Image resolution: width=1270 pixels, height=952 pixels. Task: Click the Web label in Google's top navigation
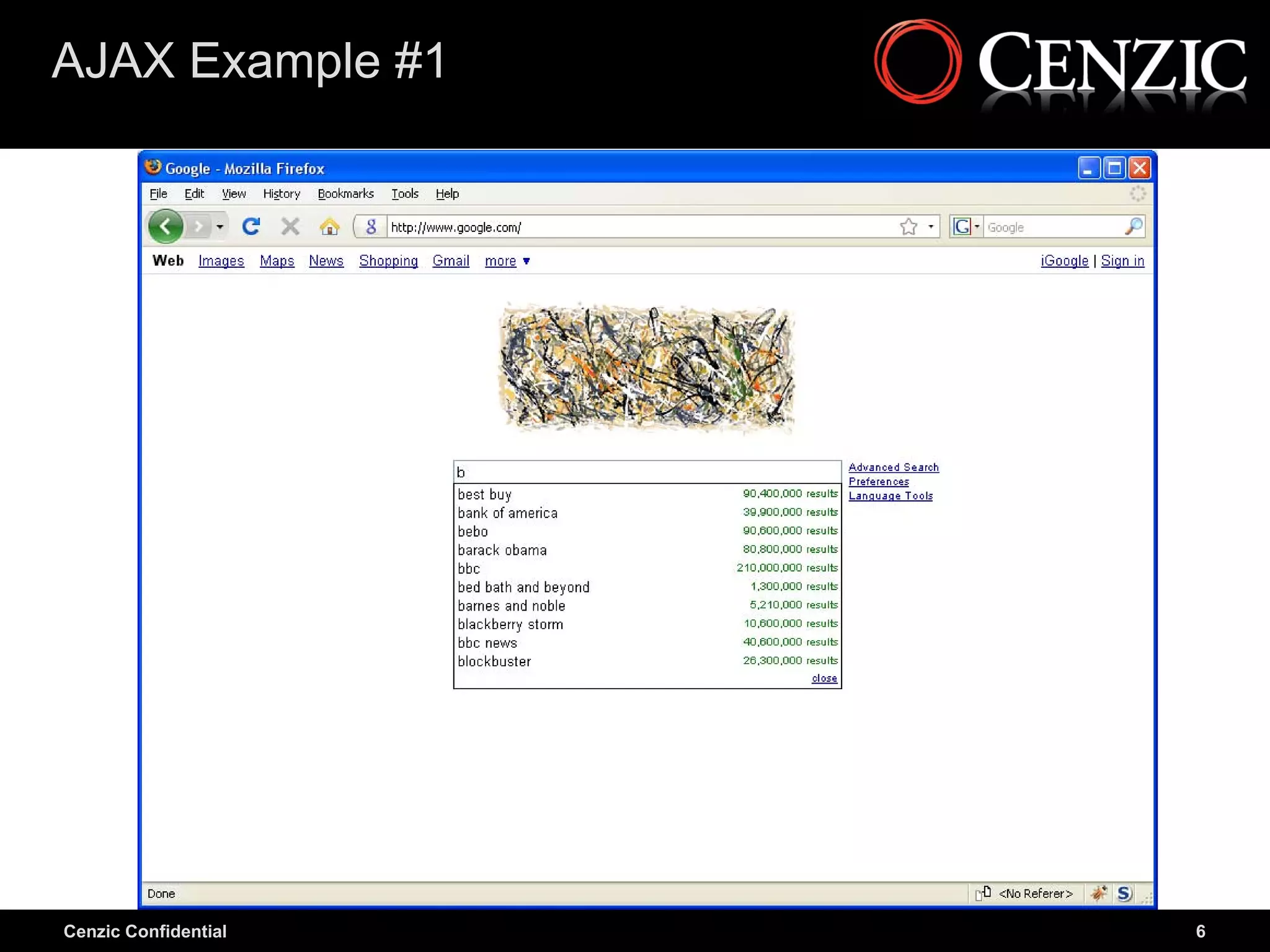[168, 260]
